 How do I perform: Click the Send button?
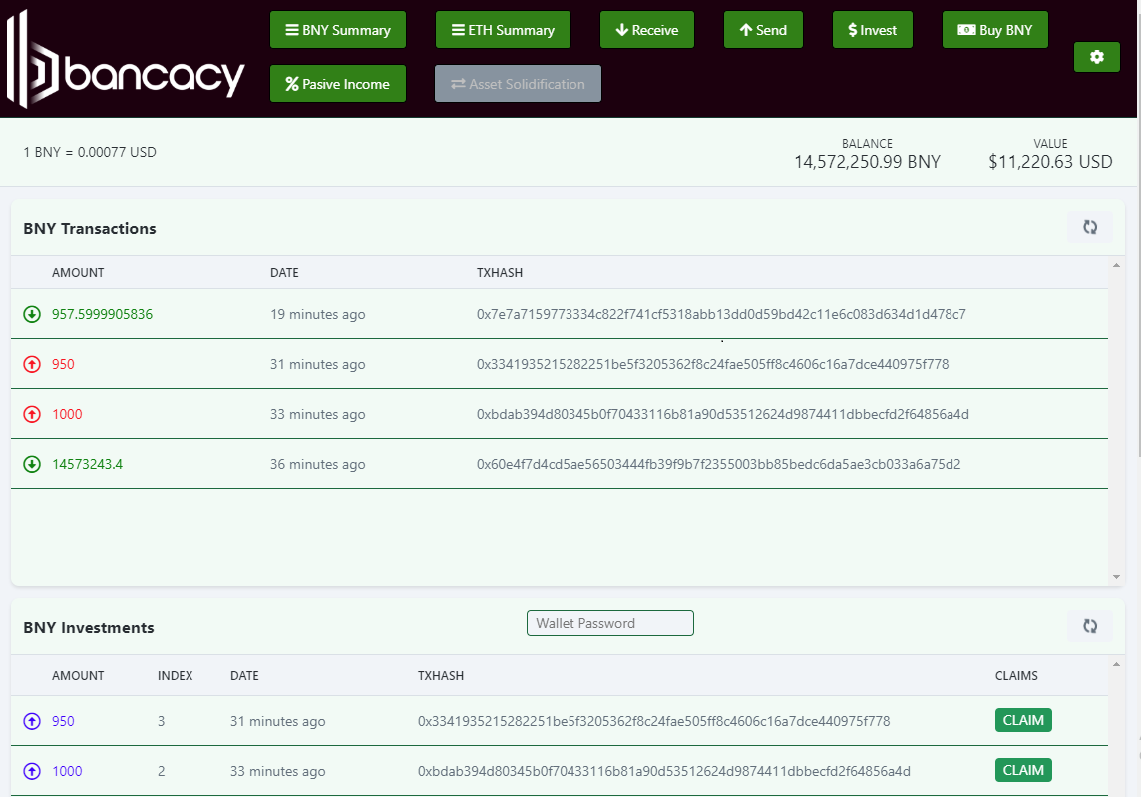pyautogui.click(x=763, y=30)
